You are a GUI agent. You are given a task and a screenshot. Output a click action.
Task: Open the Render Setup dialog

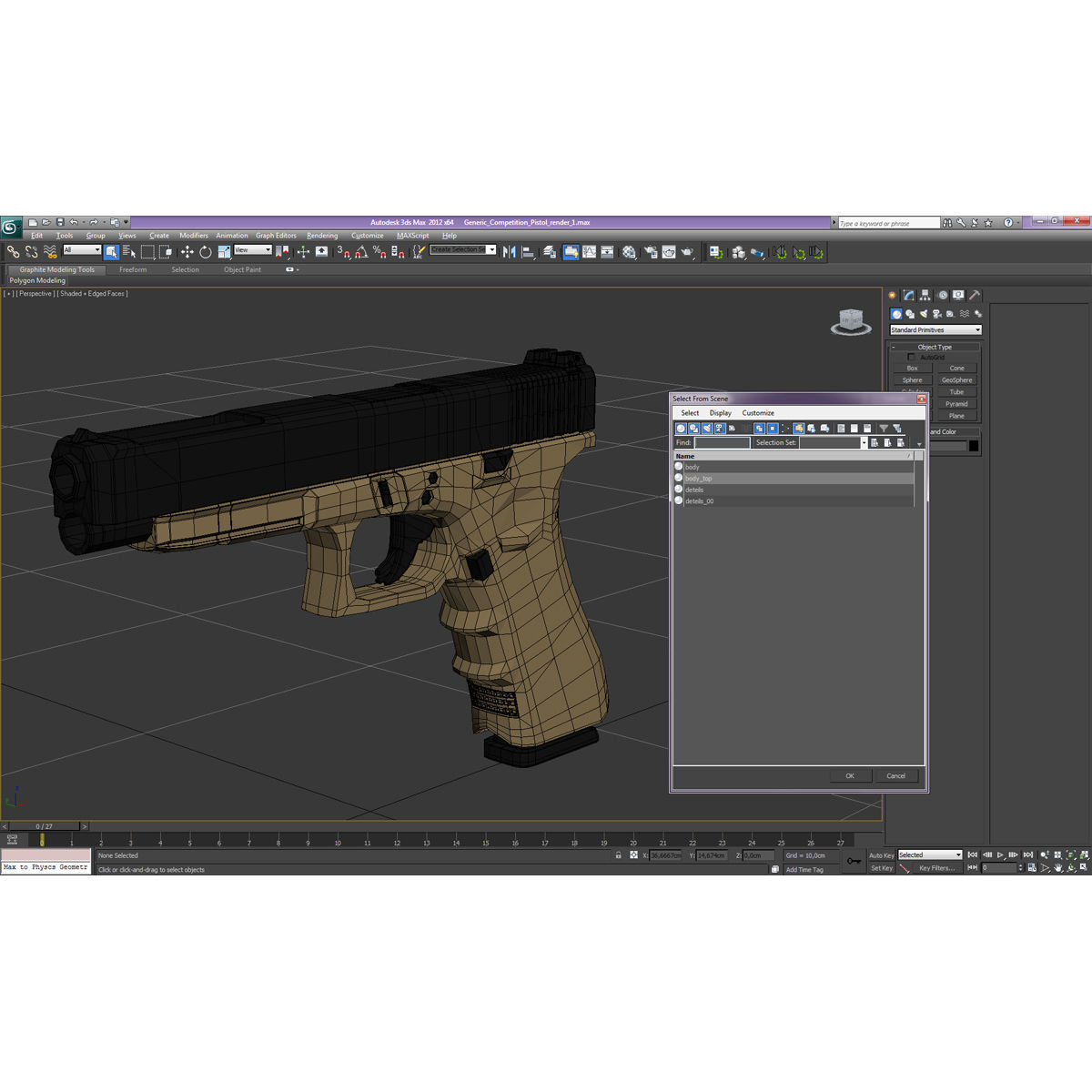650,252
